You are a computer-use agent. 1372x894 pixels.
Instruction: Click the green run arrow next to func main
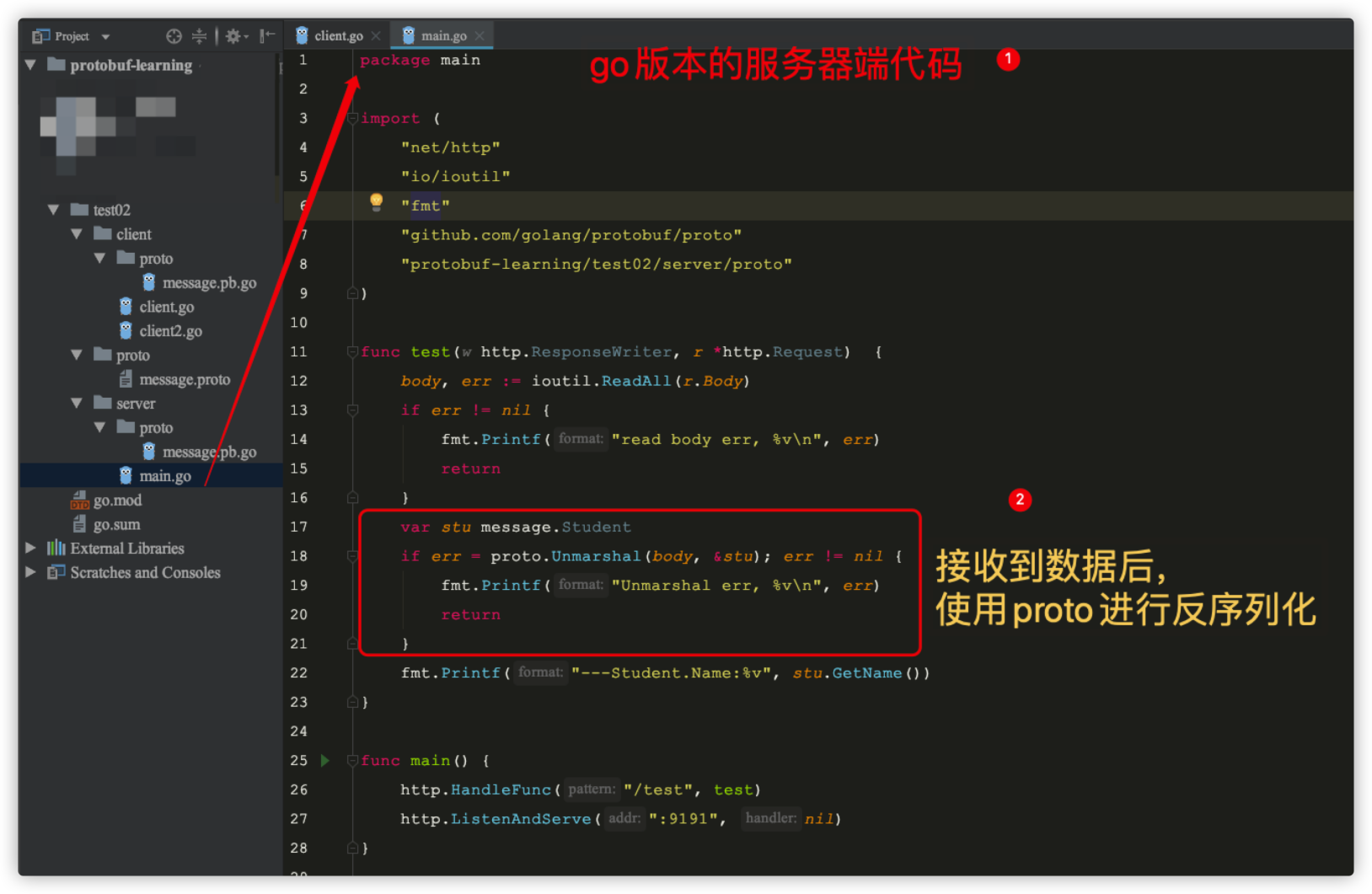click(x=324, y=759)
